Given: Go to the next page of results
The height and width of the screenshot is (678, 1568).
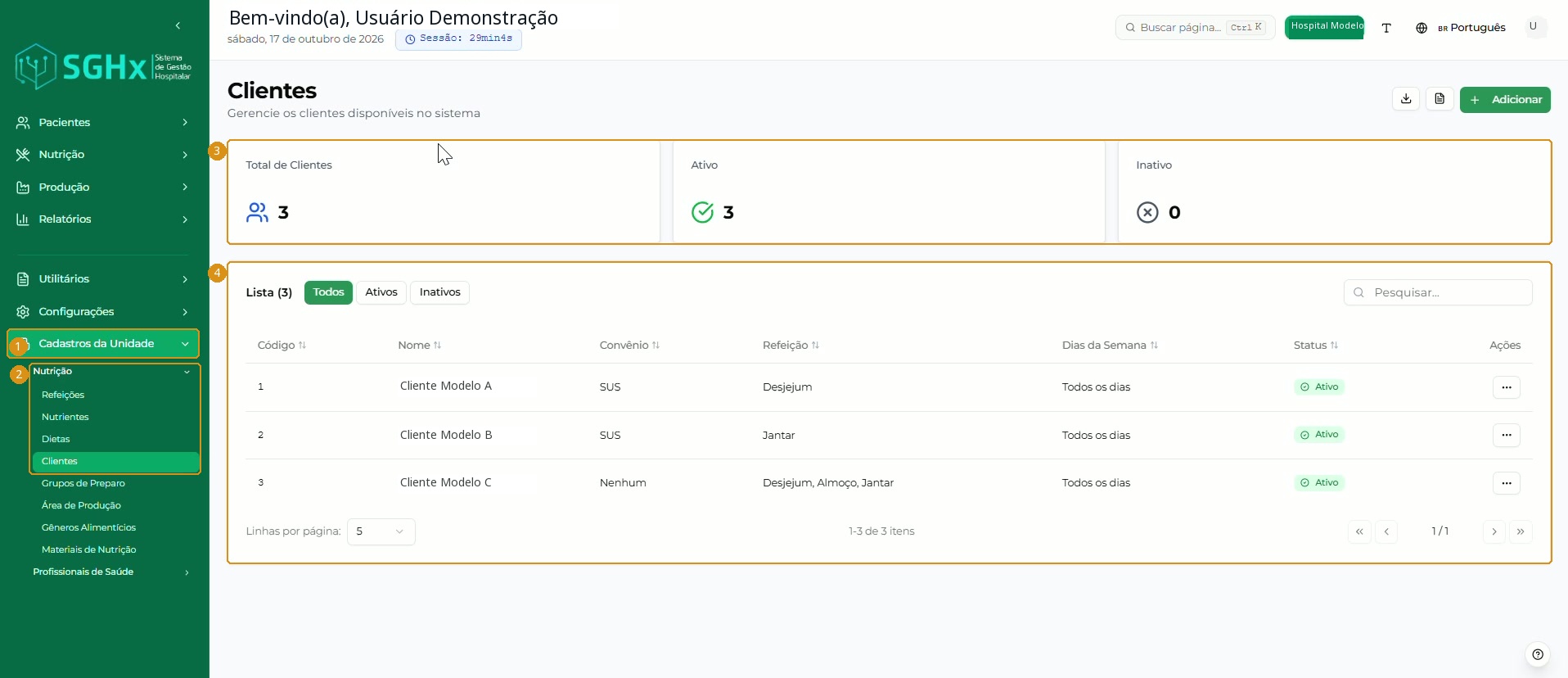Looking at the screenshot, I should (1494, 531).
